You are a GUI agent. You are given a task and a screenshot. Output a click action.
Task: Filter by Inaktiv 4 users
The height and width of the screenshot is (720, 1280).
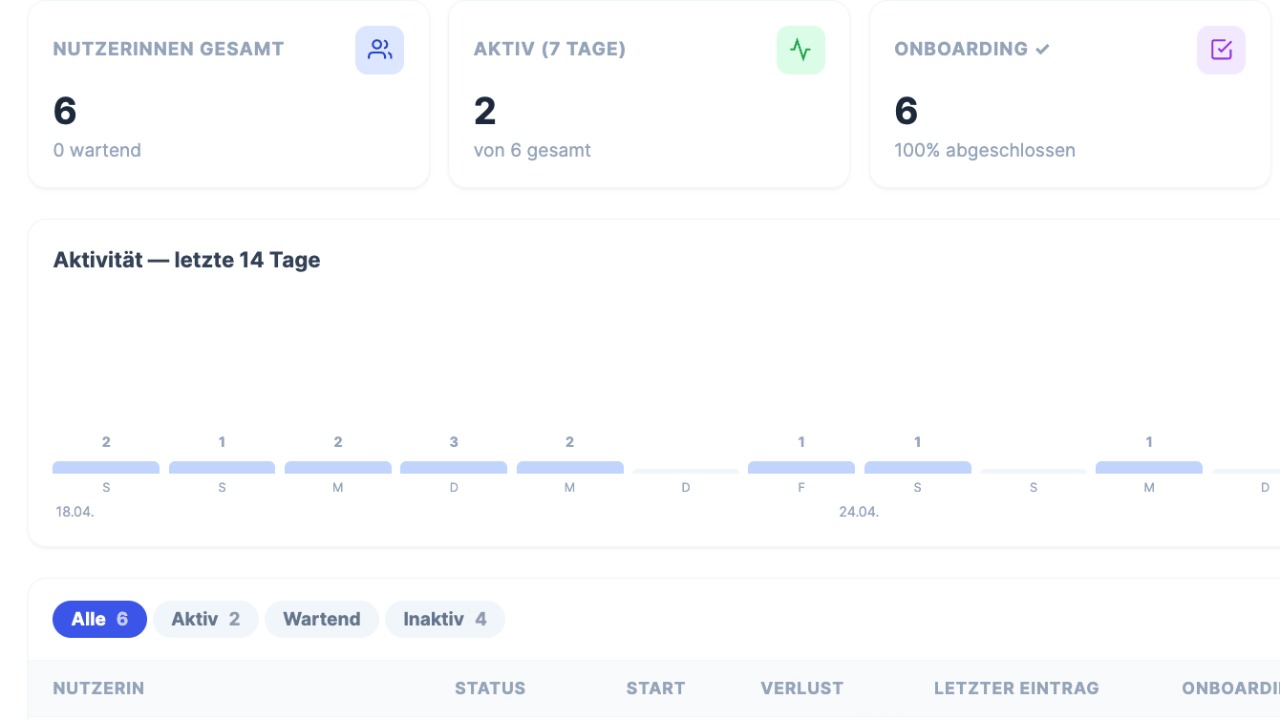point(445,619)
